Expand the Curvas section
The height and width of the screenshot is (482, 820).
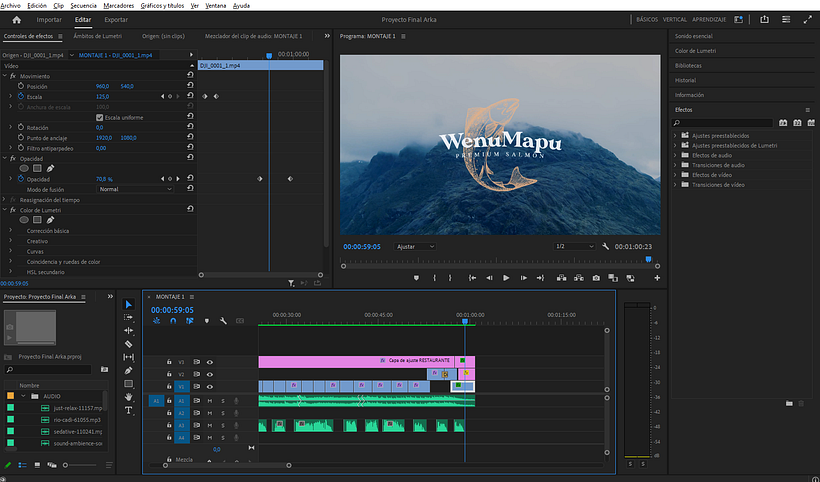click(10, 251)
